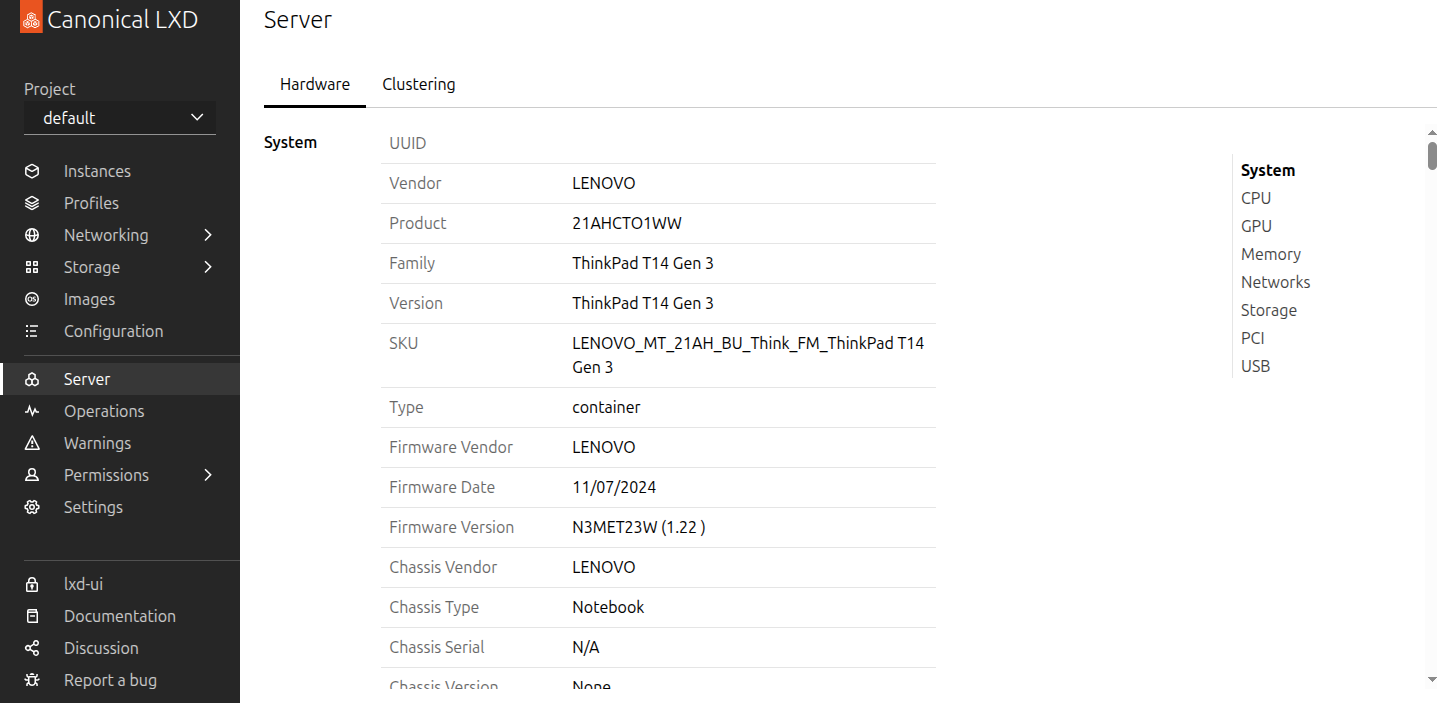
Task: Open the Documentation link
Action: [x=120, y=616]
